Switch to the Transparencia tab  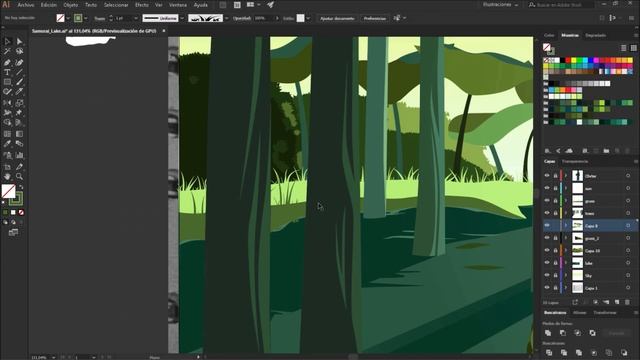pyautogui.click(x=575, y=162)
